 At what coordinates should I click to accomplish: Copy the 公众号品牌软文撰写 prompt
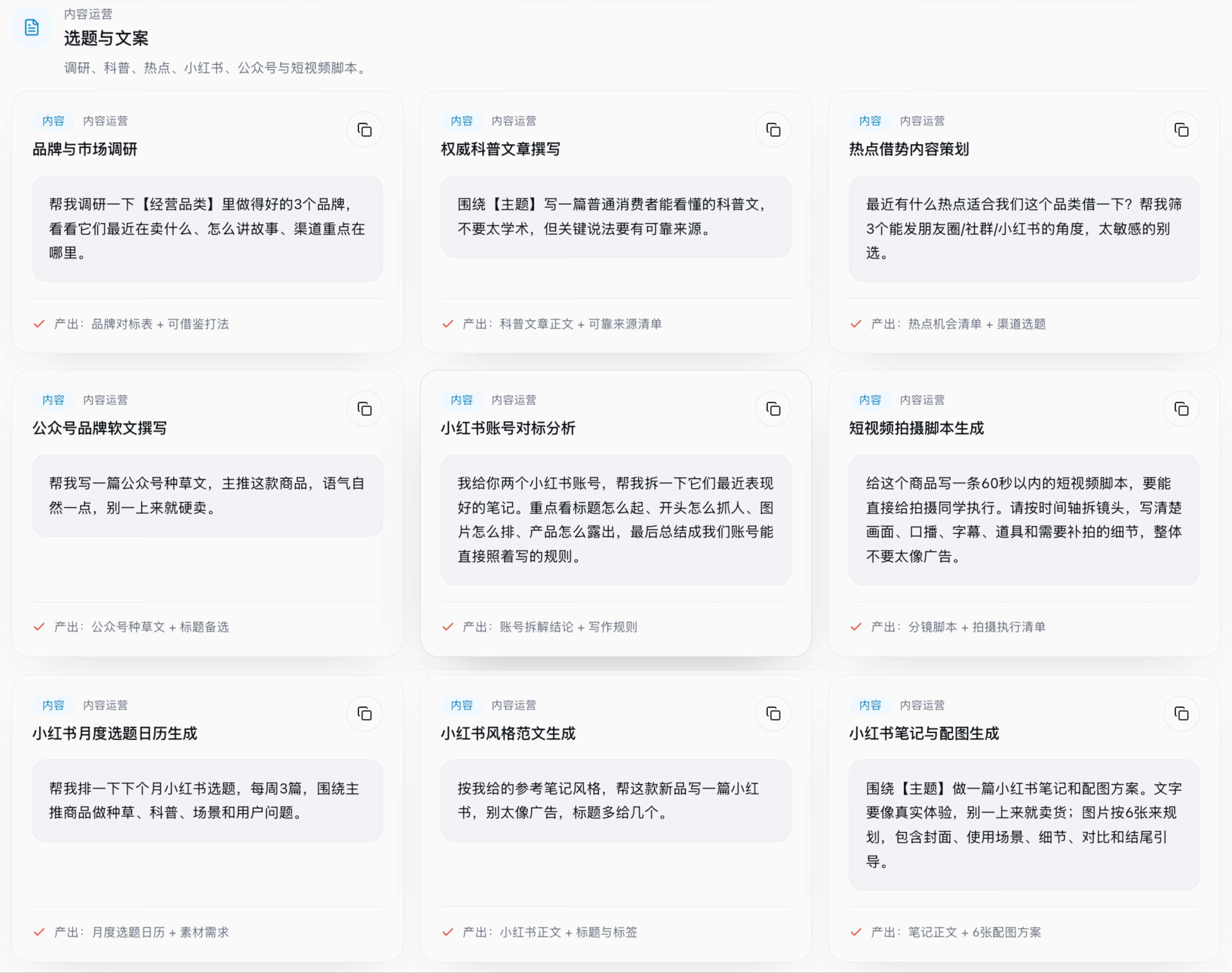[x=365, y=409]
